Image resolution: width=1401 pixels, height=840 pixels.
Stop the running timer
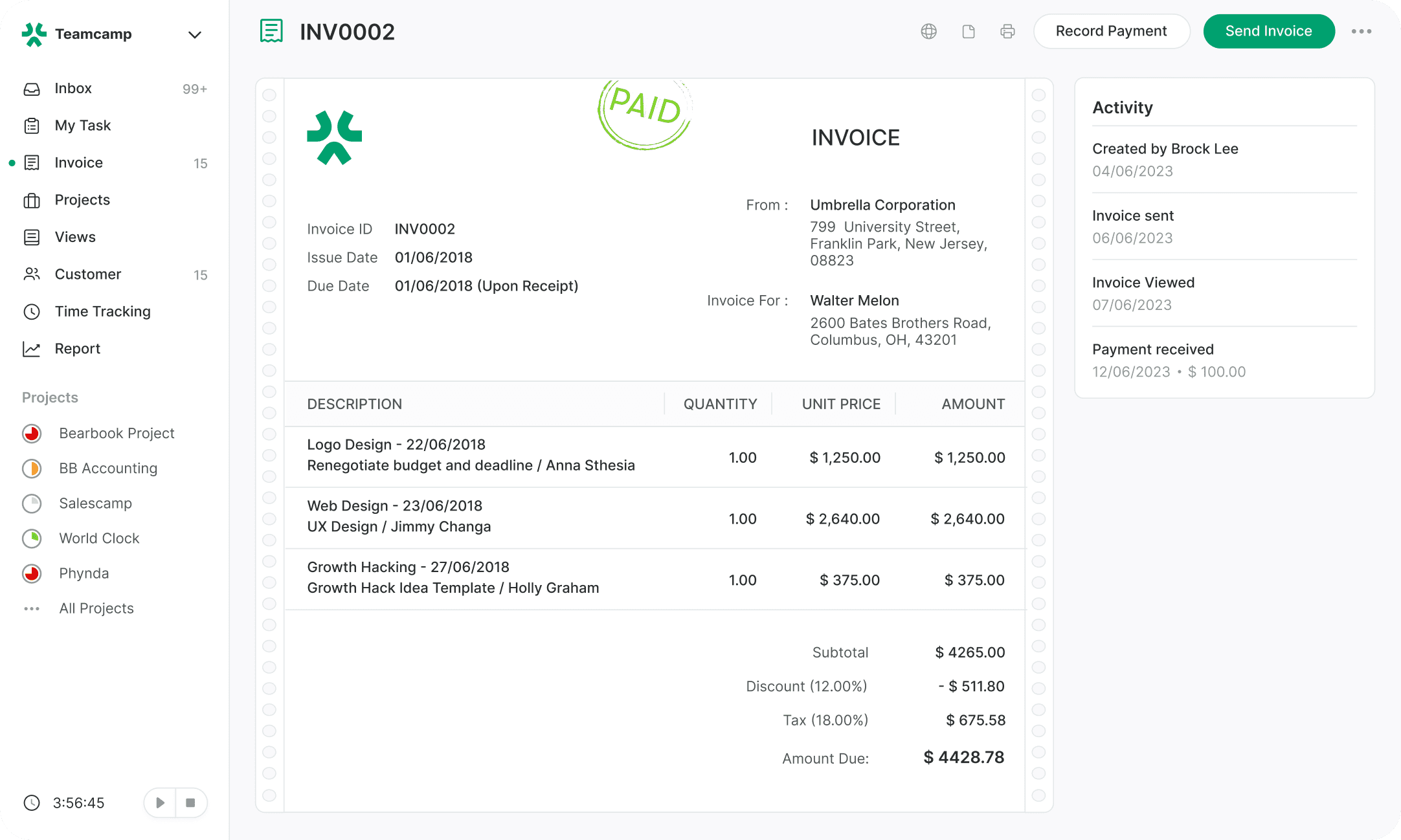pyautogui.click(x=191, y=802)
